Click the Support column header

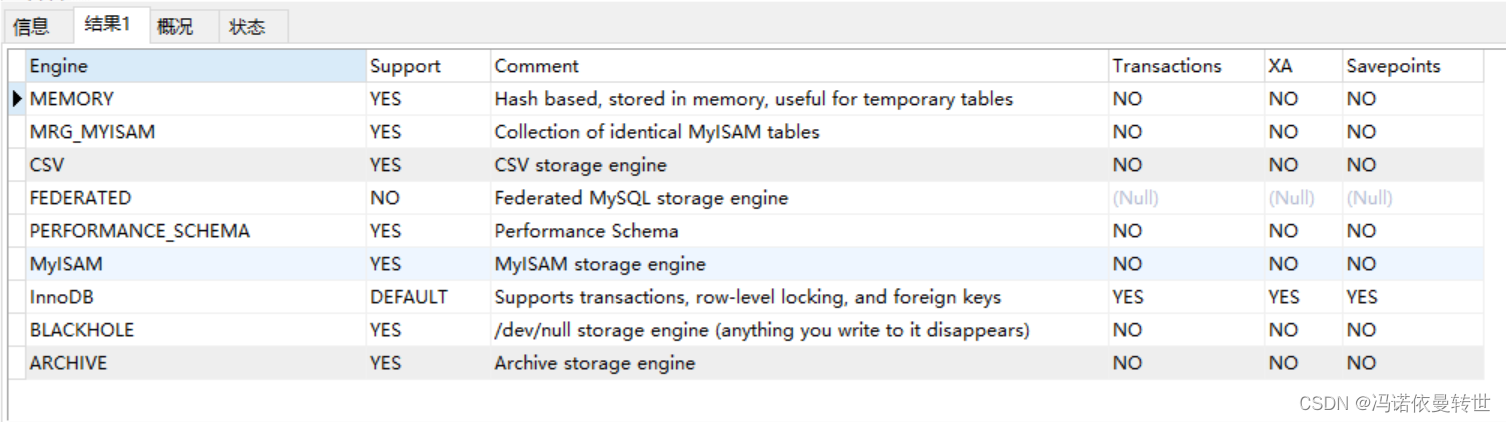428,66
